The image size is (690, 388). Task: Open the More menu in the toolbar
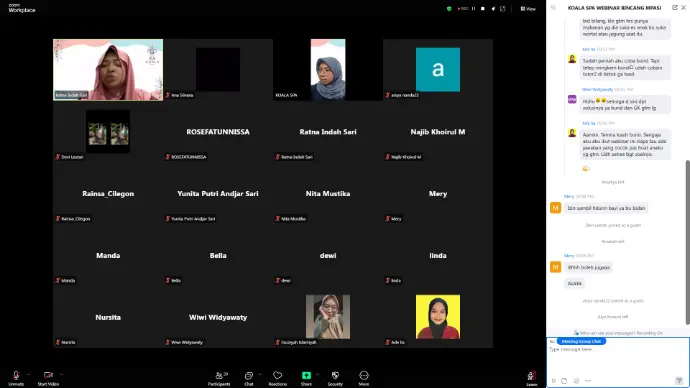click(x=364, y=378)
